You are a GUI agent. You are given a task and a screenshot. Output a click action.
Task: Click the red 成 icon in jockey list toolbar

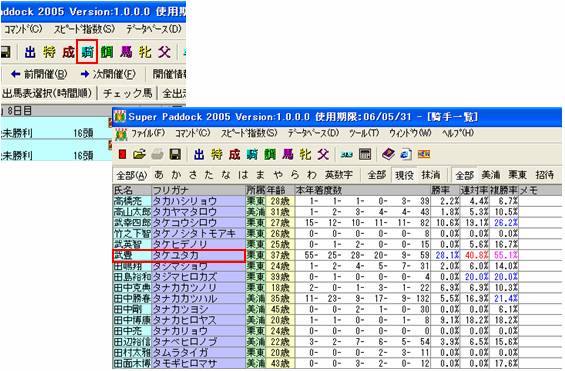[234, 155]
